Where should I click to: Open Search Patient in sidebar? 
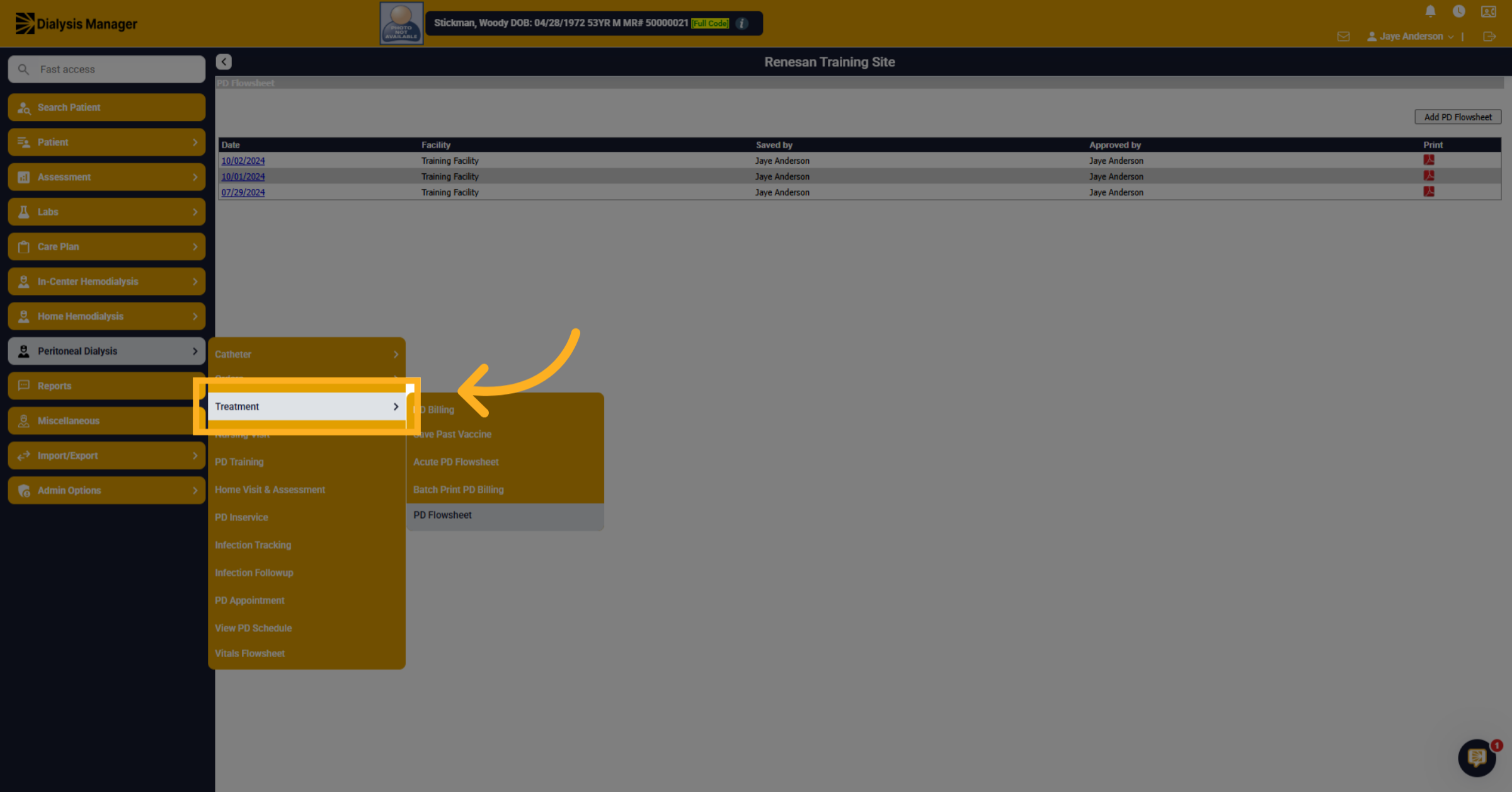106,107
